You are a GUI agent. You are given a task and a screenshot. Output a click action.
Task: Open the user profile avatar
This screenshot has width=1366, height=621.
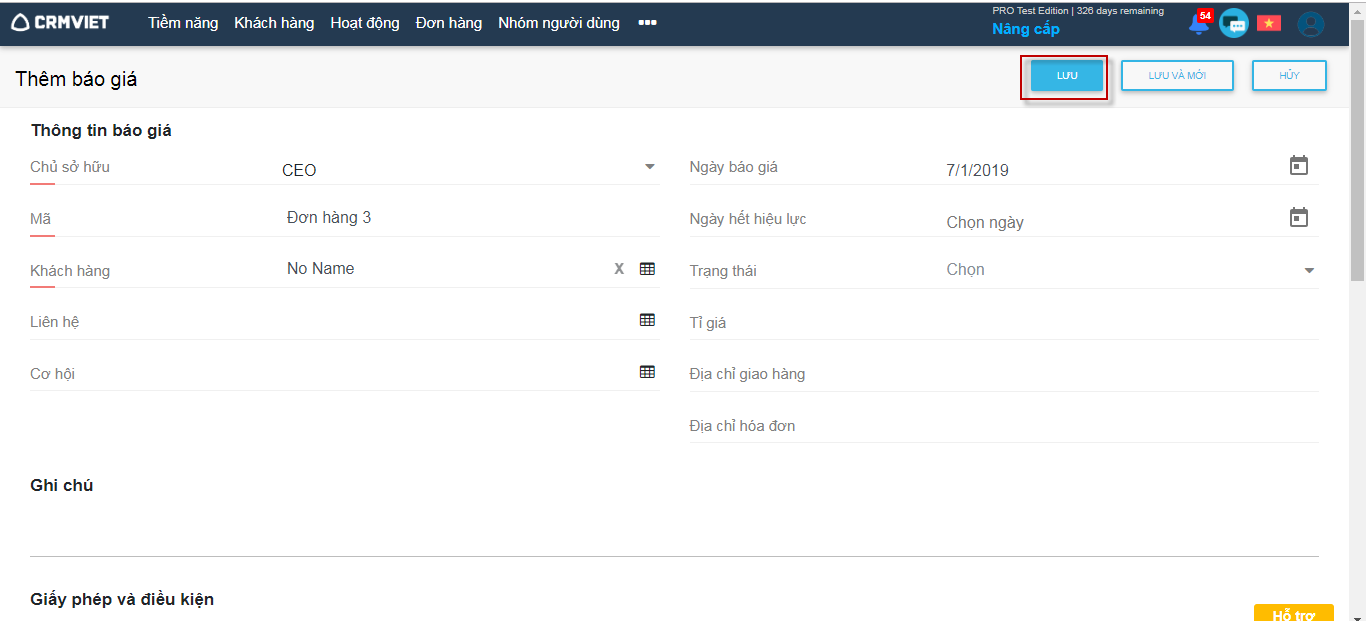pyautogui.click(x=1310, y=24)
